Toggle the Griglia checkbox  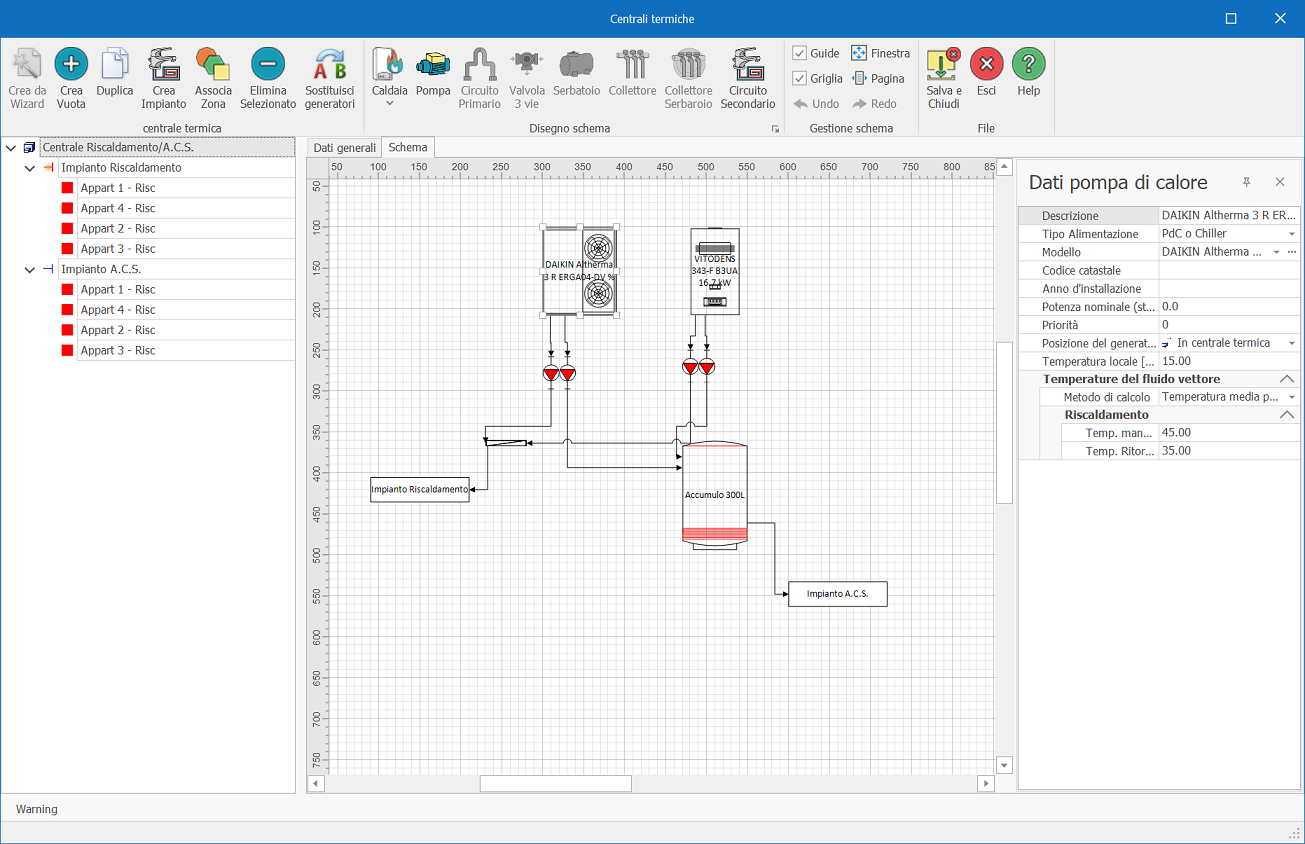[x=800, y=78]
